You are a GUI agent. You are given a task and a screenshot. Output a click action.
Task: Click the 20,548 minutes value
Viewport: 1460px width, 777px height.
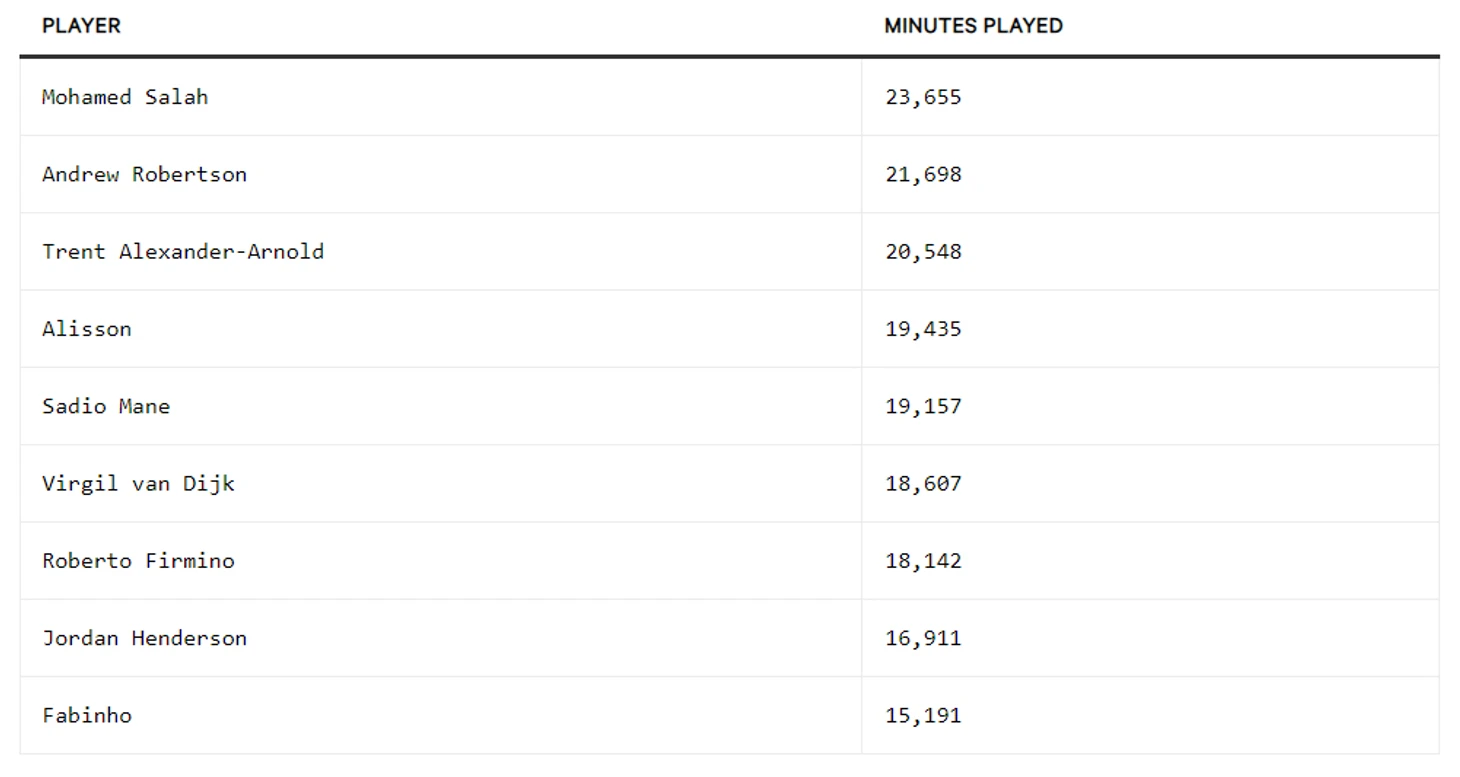tap(923, 251)
